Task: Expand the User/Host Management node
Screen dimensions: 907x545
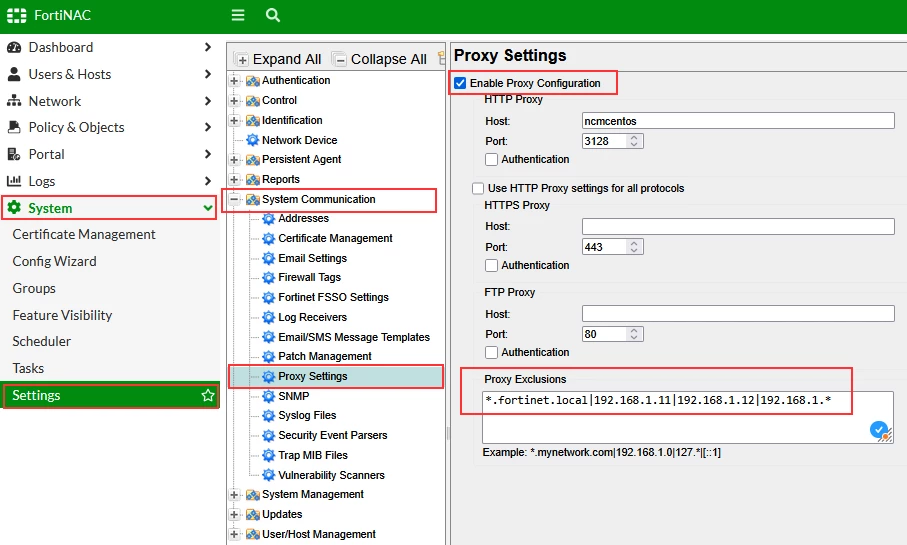Action: pyautogui.click(x=234, y=534)
